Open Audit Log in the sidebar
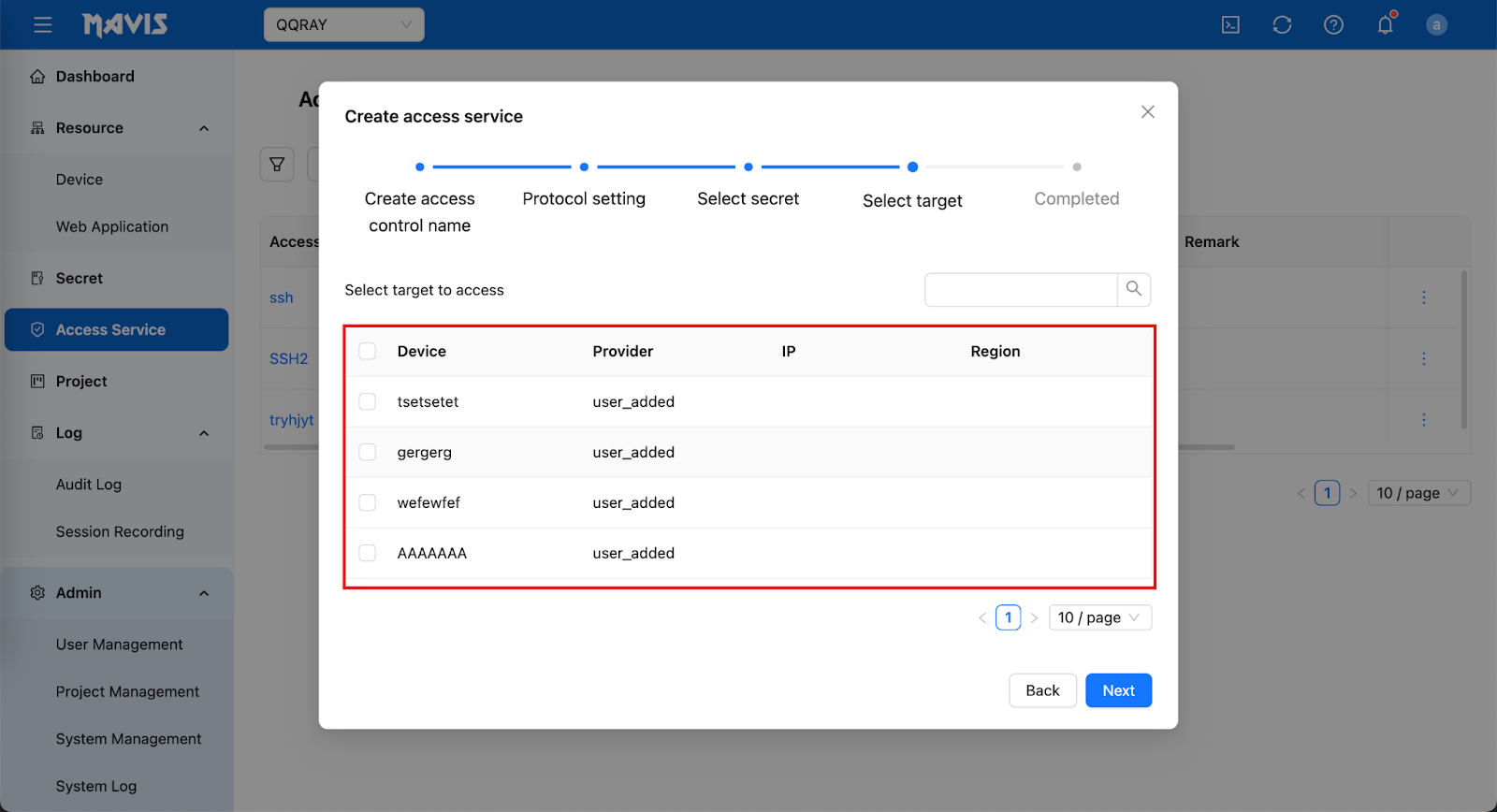Image resolution: width=1497 pixels, height=812 pixels. (x=89, y=485)
